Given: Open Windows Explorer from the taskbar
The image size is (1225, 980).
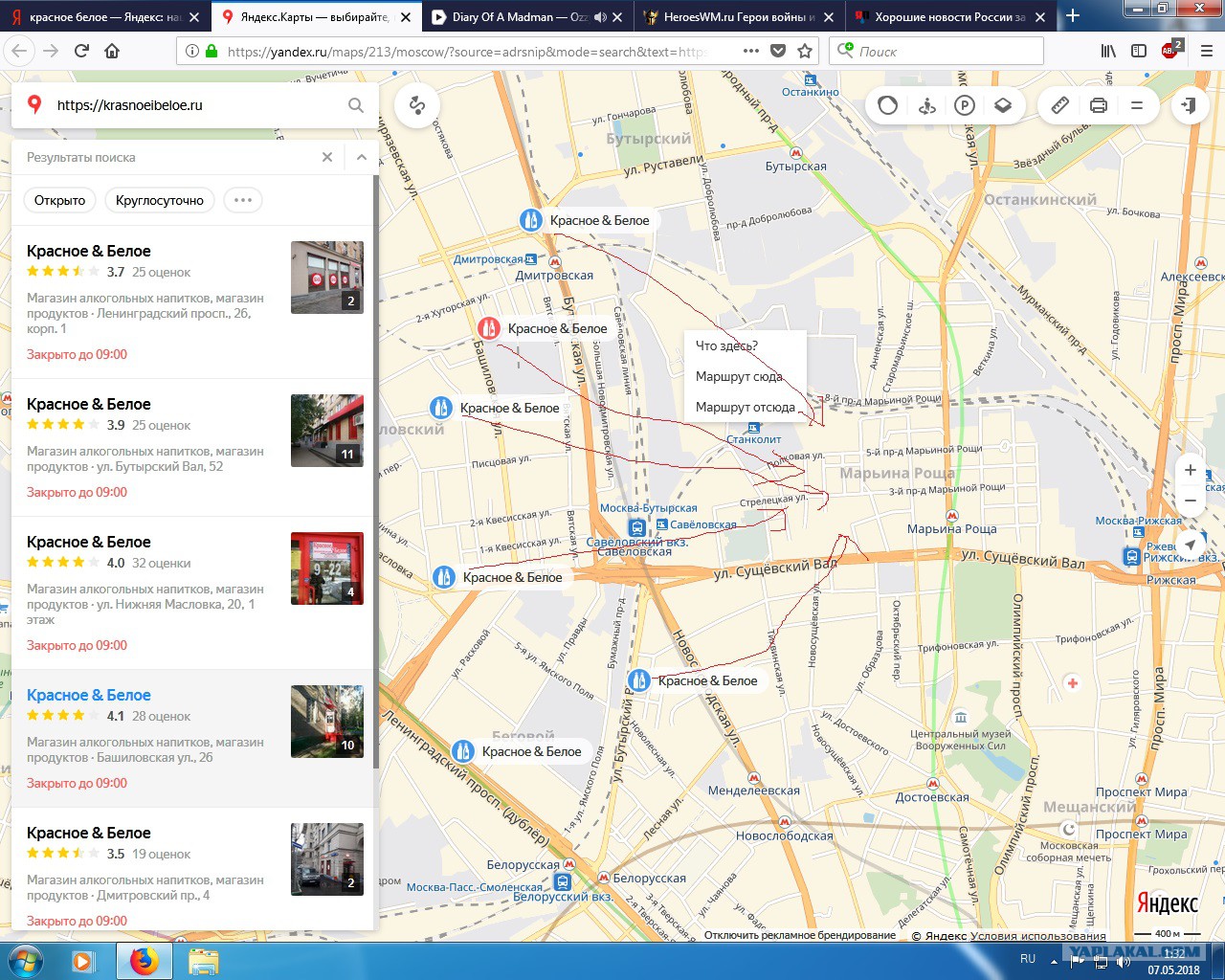Looking at the screenshot, I should coord(203,960).
